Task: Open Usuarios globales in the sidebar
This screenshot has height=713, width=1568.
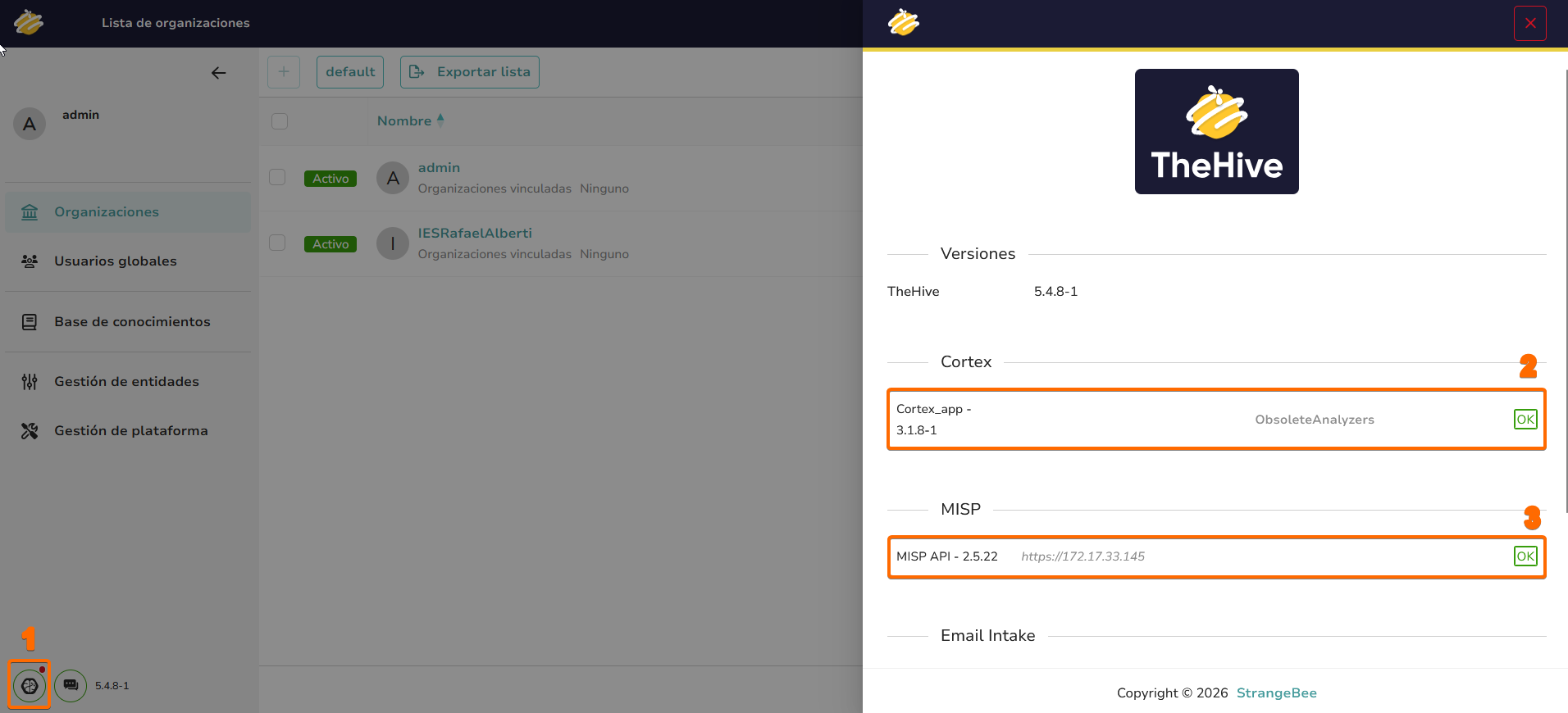Action: (x=128, y=261)
